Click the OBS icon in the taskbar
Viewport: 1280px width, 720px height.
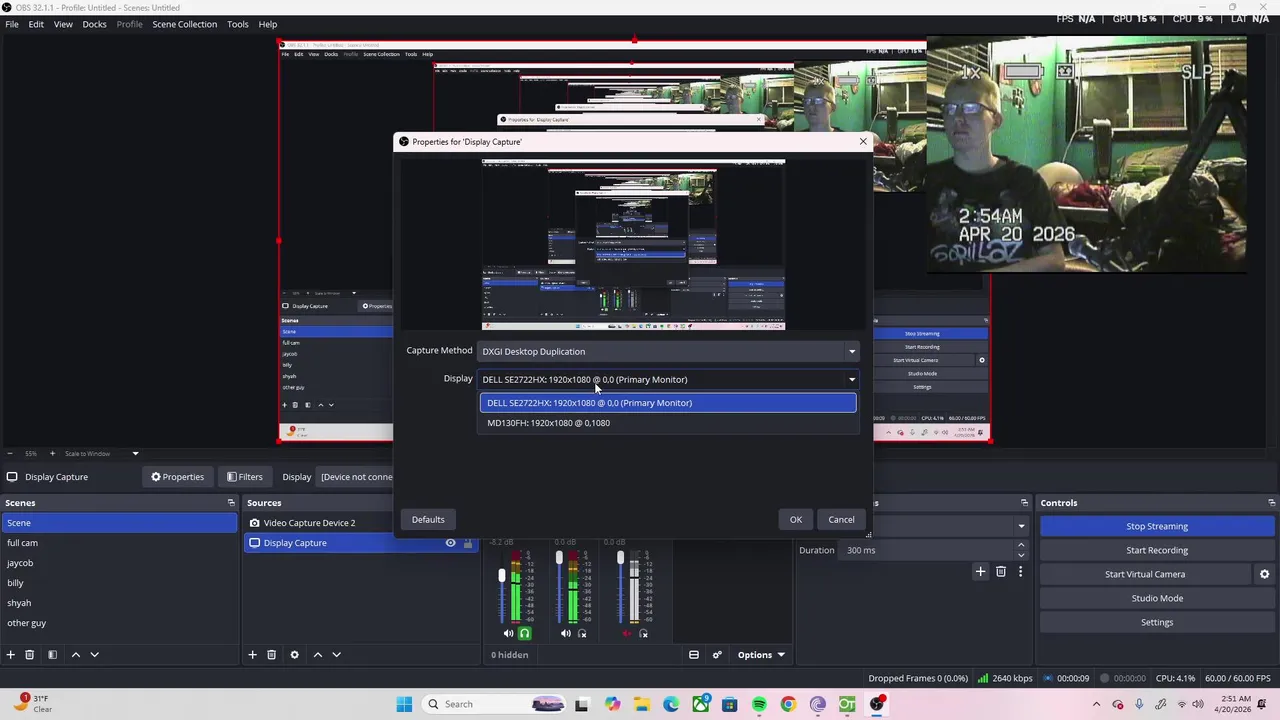coord(877,704)
